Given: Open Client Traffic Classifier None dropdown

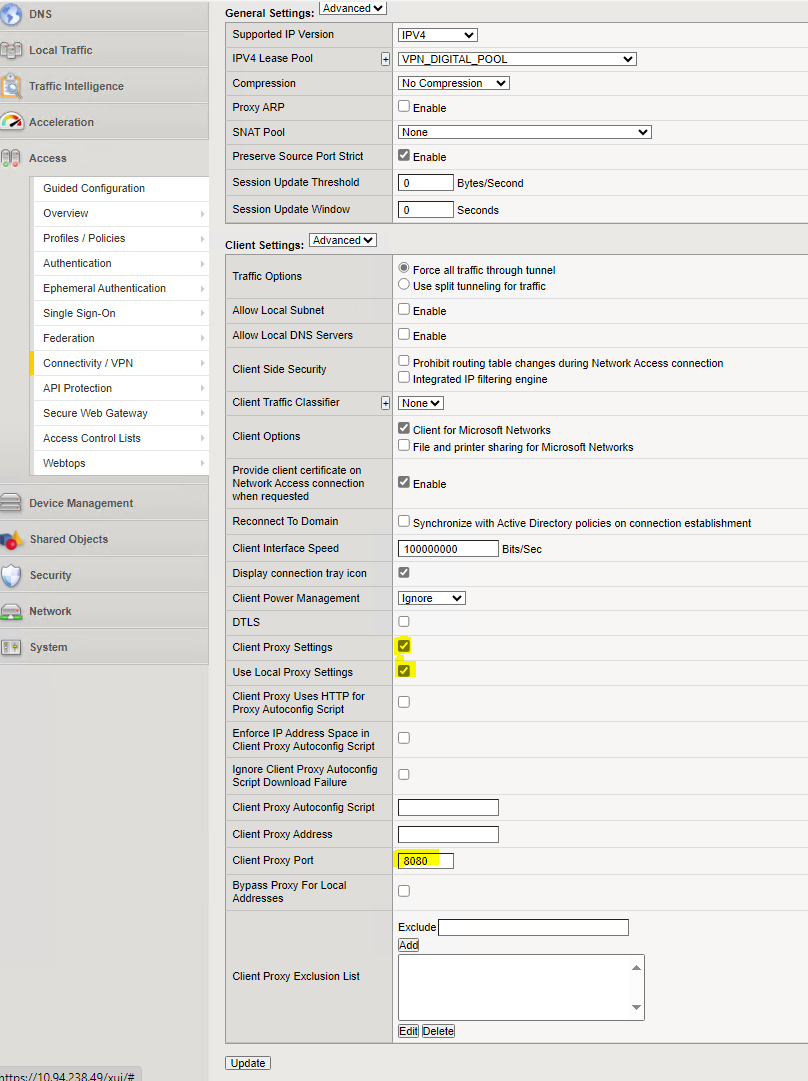Looking at the screenshot, I should click(x=421, y=403).
